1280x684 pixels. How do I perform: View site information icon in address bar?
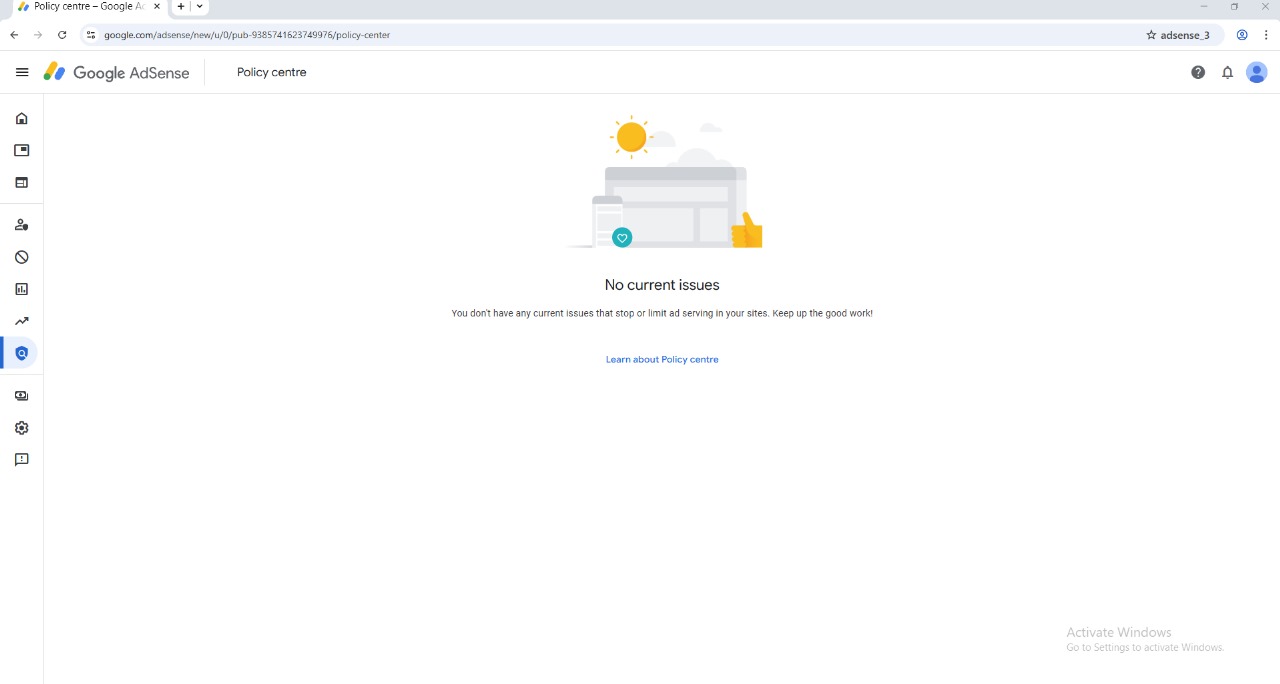click(x=91, y=35)
